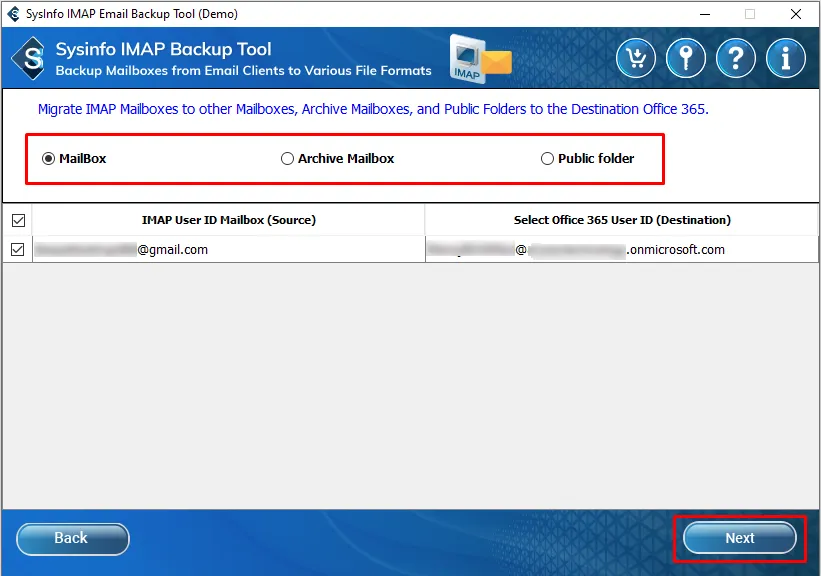Click the IMAP envelope icon in header
Viewport: 821px width, 576px height.
(480, 59)
